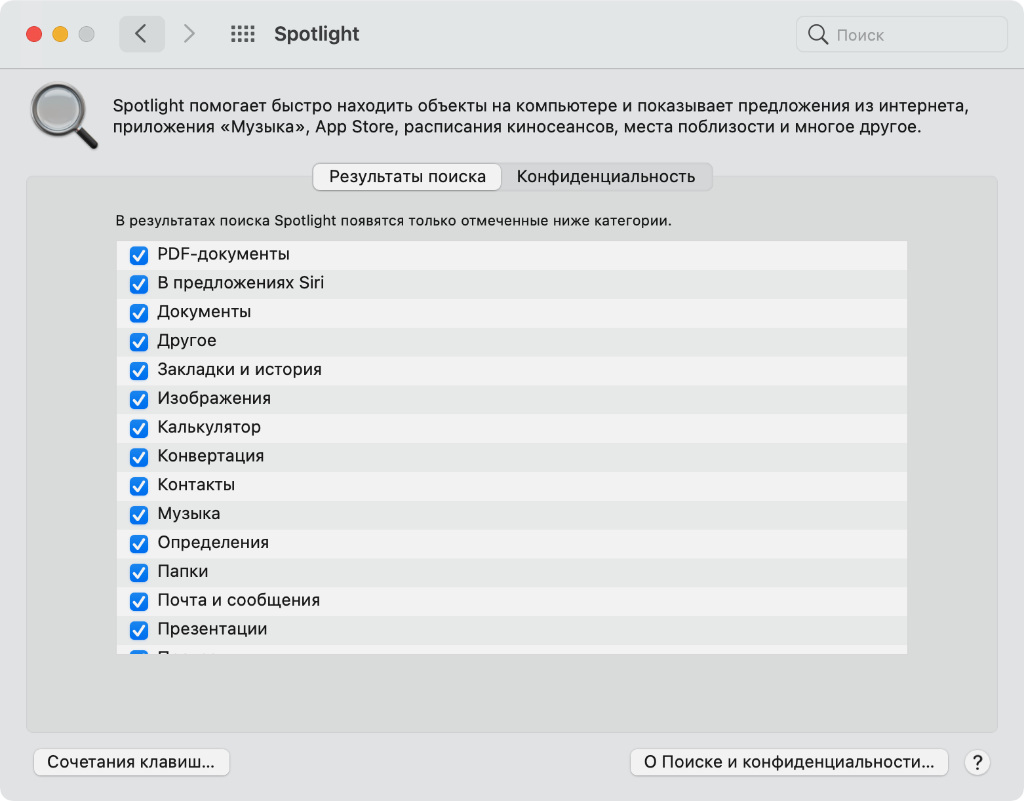Uncheck the Музыка checkbox
Screen dimensions: 1024x801
point(139,515)
